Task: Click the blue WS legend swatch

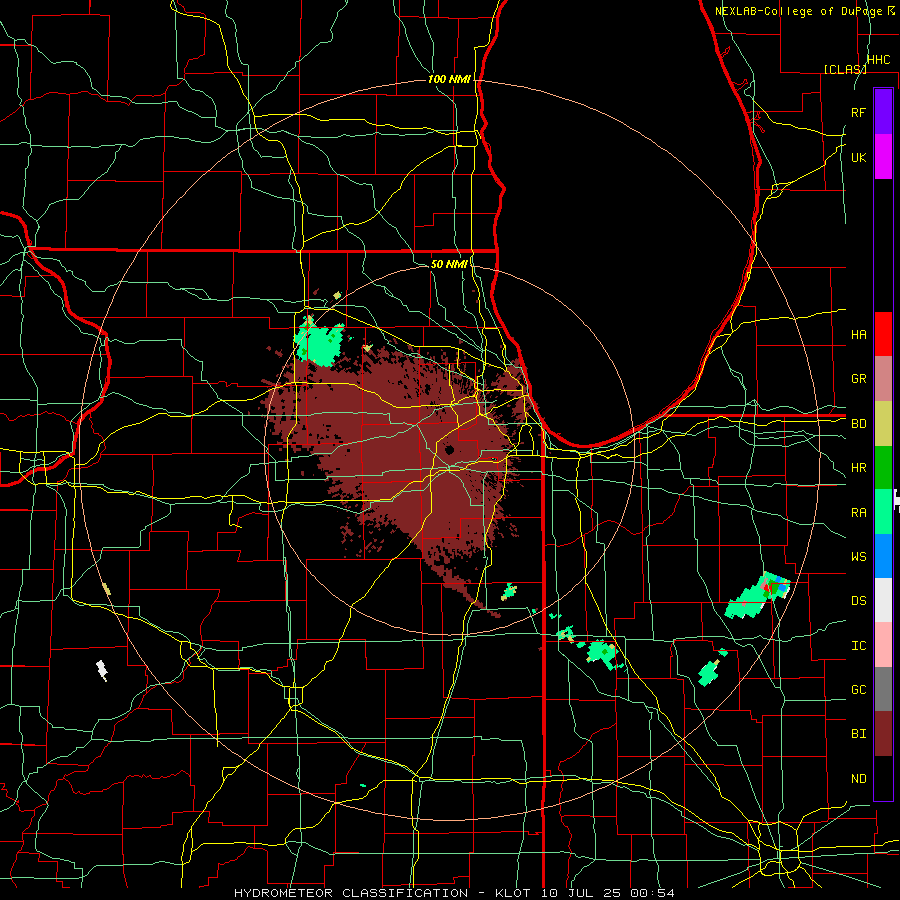Action: 883,556
